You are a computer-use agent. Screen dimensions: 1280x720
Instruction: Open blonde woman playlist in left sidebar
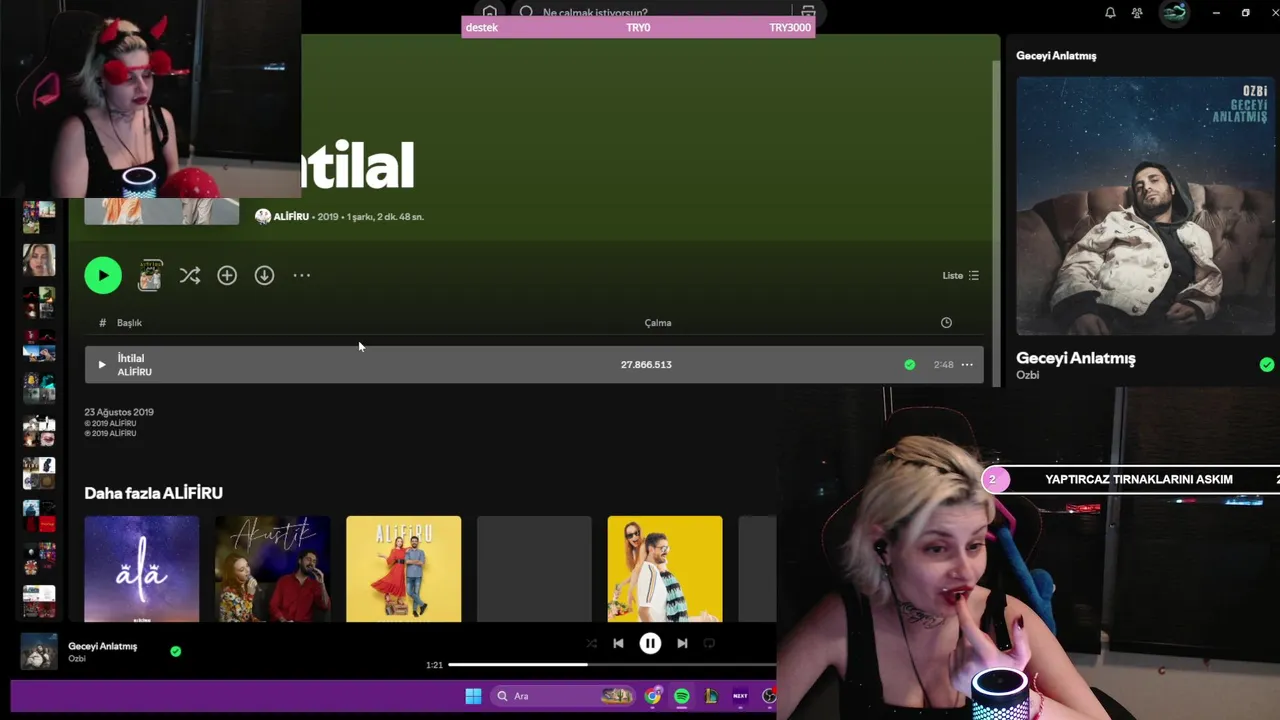pos(39,260)
